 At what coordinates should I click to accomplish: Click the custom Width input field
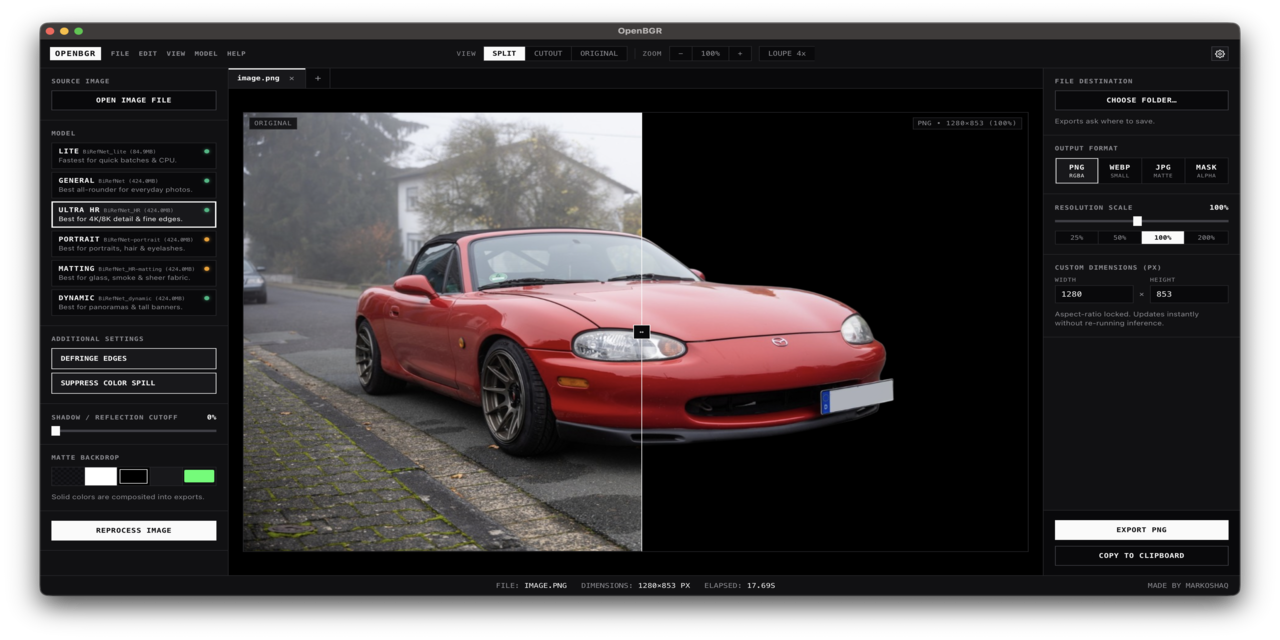click(1094, 294)
